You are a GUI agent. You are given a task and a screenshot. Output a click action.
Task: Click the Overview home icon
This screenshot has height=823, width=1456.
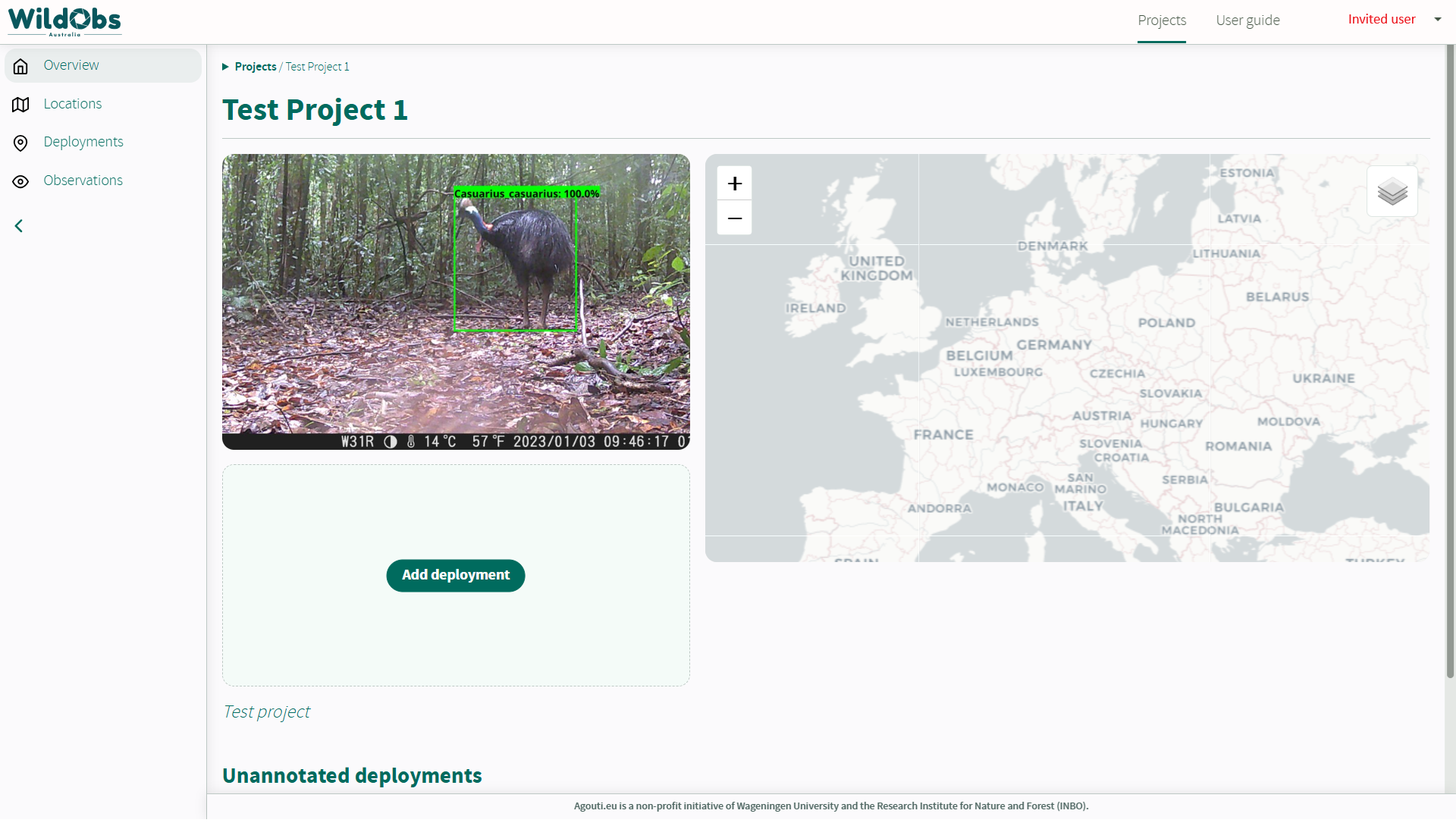(x=20, y=66)
